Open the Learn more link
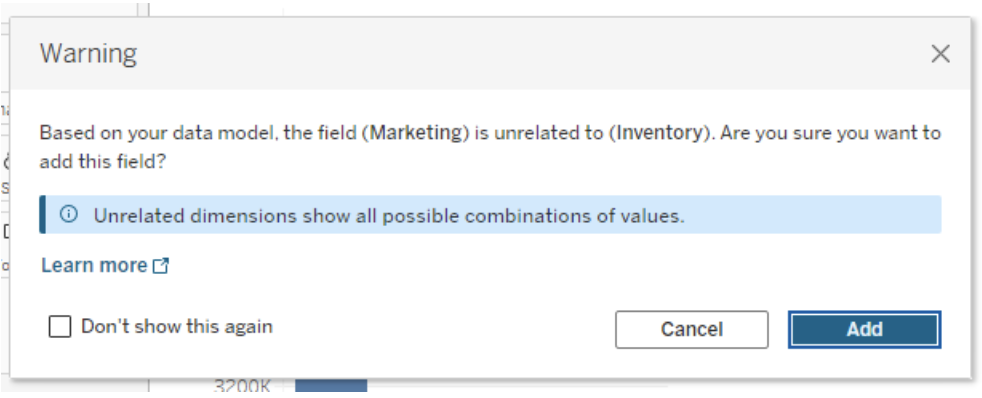The width and height of the screenshot is (982, 398). 94,265
